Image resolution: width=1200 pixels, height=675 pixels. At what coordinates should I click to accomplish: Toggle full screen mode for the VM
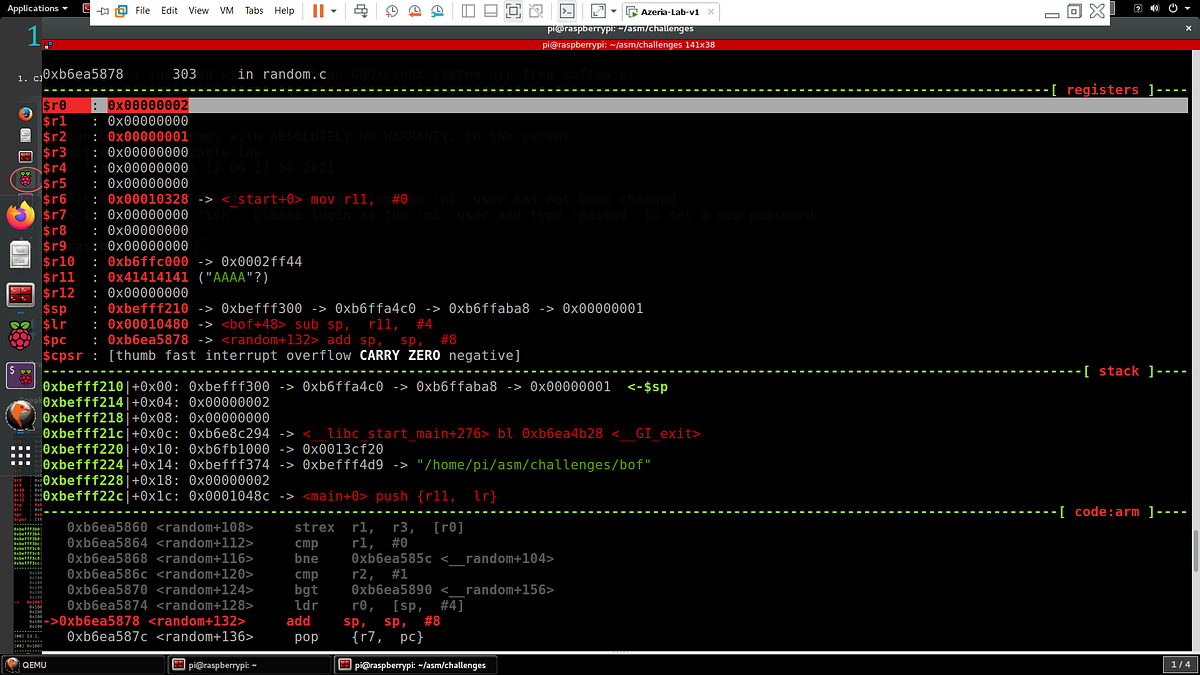(512, 10)
